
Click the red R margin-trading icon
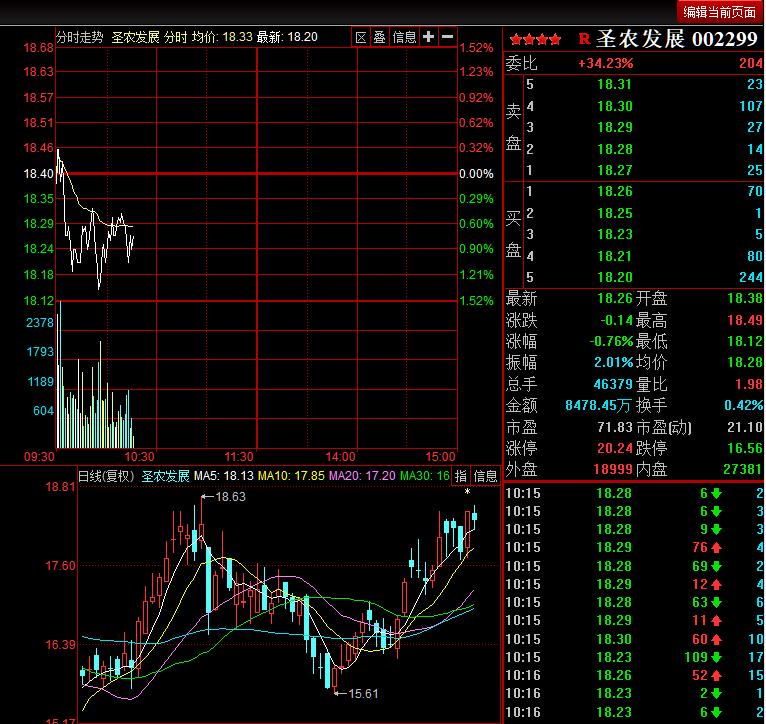584,40
